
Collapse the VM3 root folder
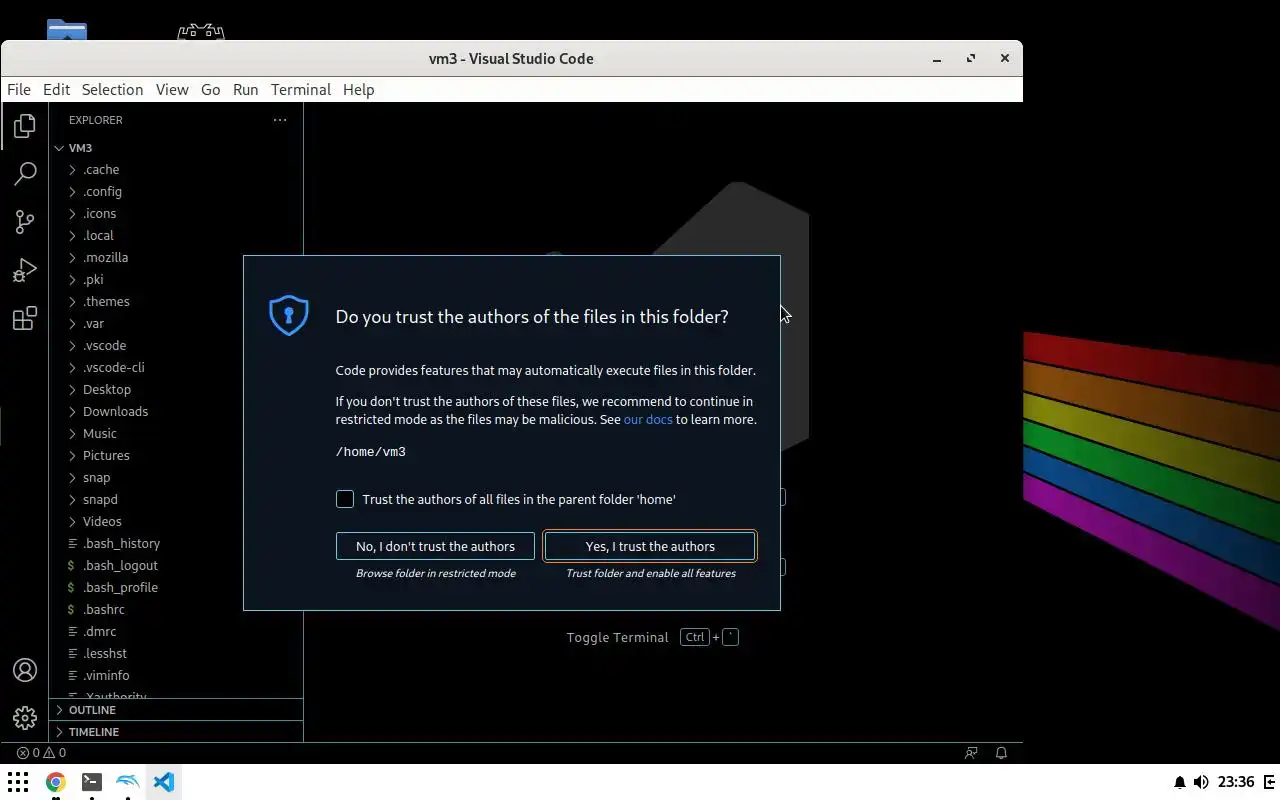[176, 148]
